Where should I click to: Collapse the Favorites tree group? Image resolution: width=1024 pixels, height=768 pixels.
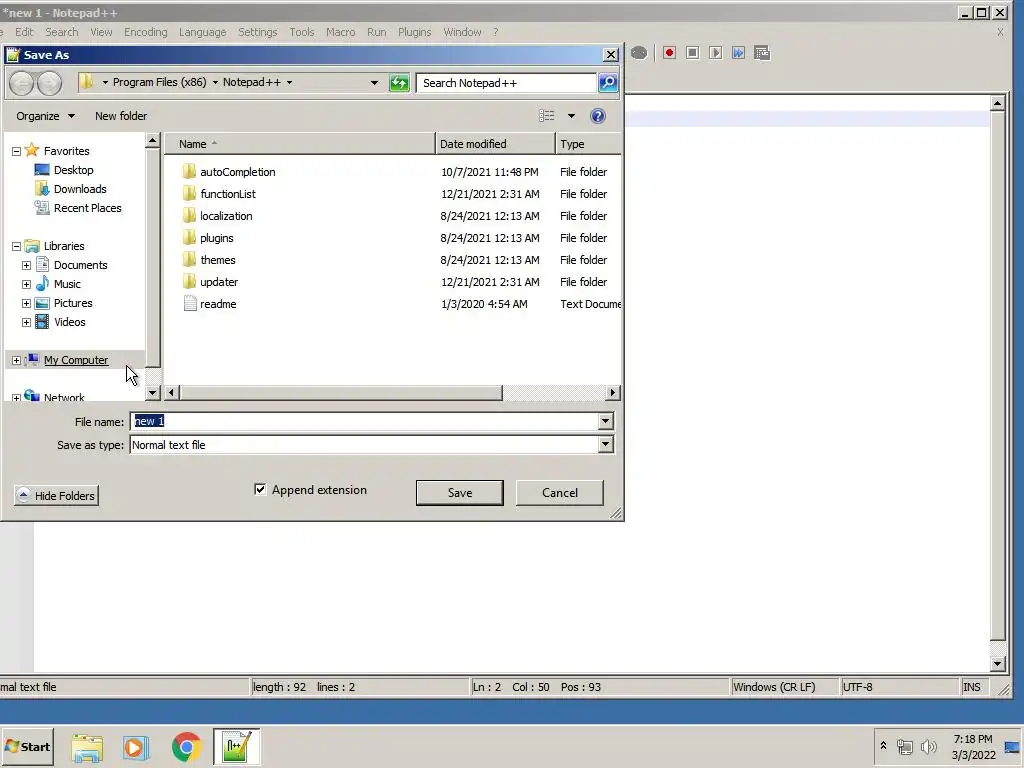click(x=16, y=151)
